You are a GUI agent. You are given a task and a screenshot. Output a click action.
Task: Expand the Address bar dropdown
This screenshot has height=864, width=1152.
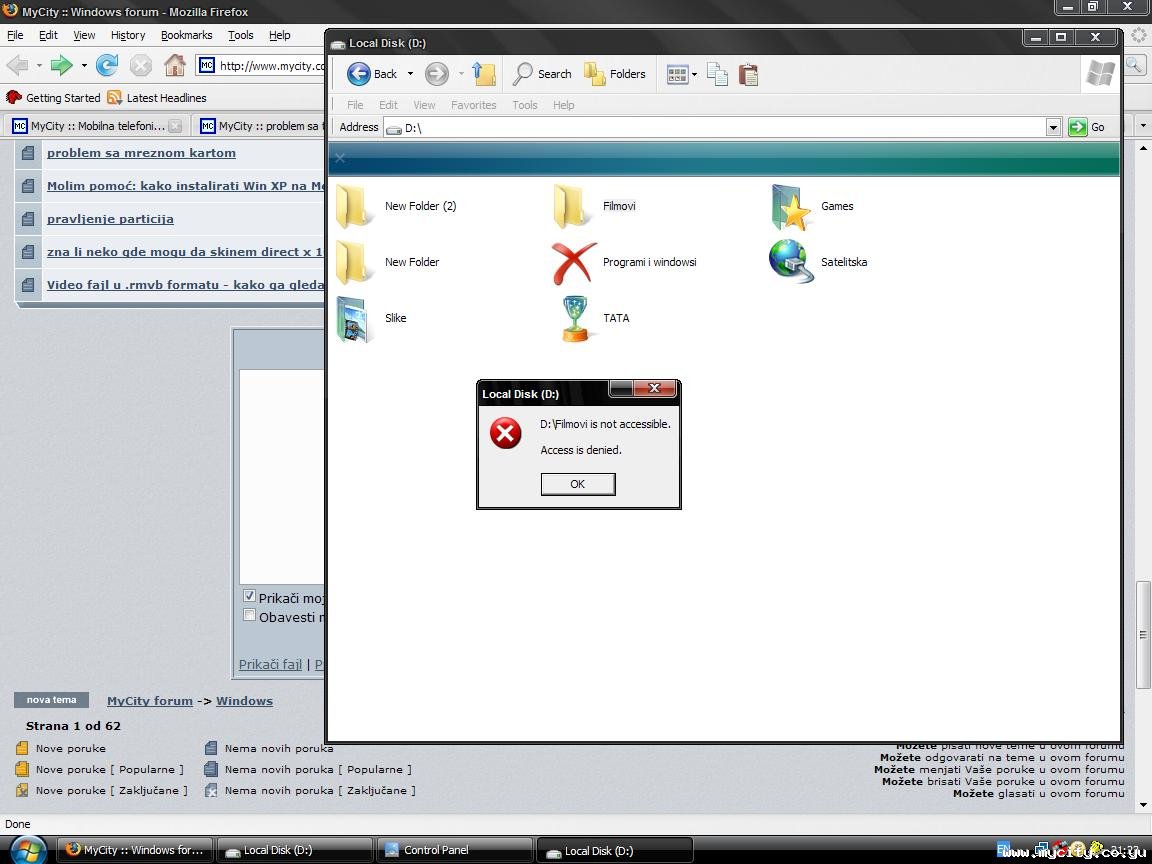pos(1053,127)
